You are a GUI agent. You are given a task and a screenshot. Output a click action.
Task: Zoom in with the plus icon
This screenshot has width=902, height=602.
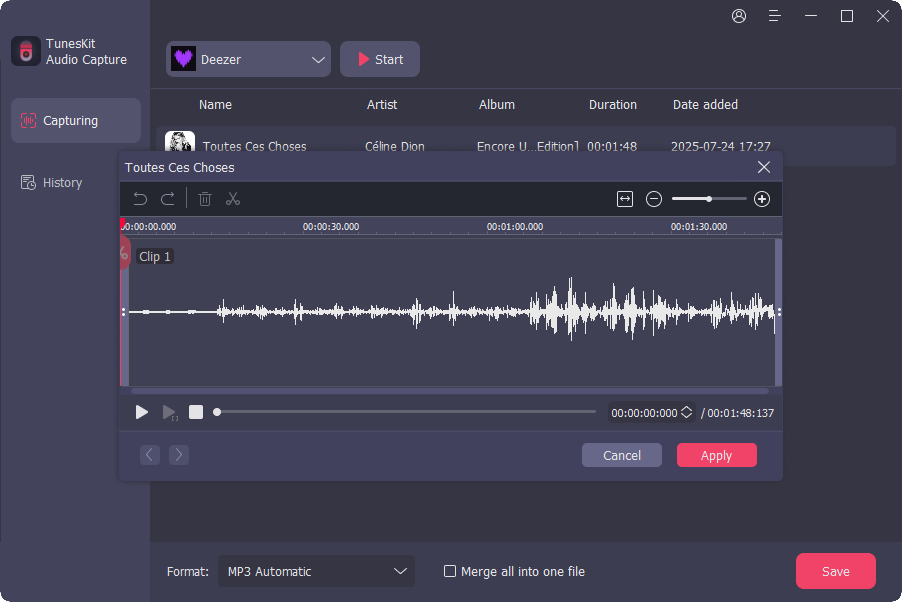[x=762, y=199]
